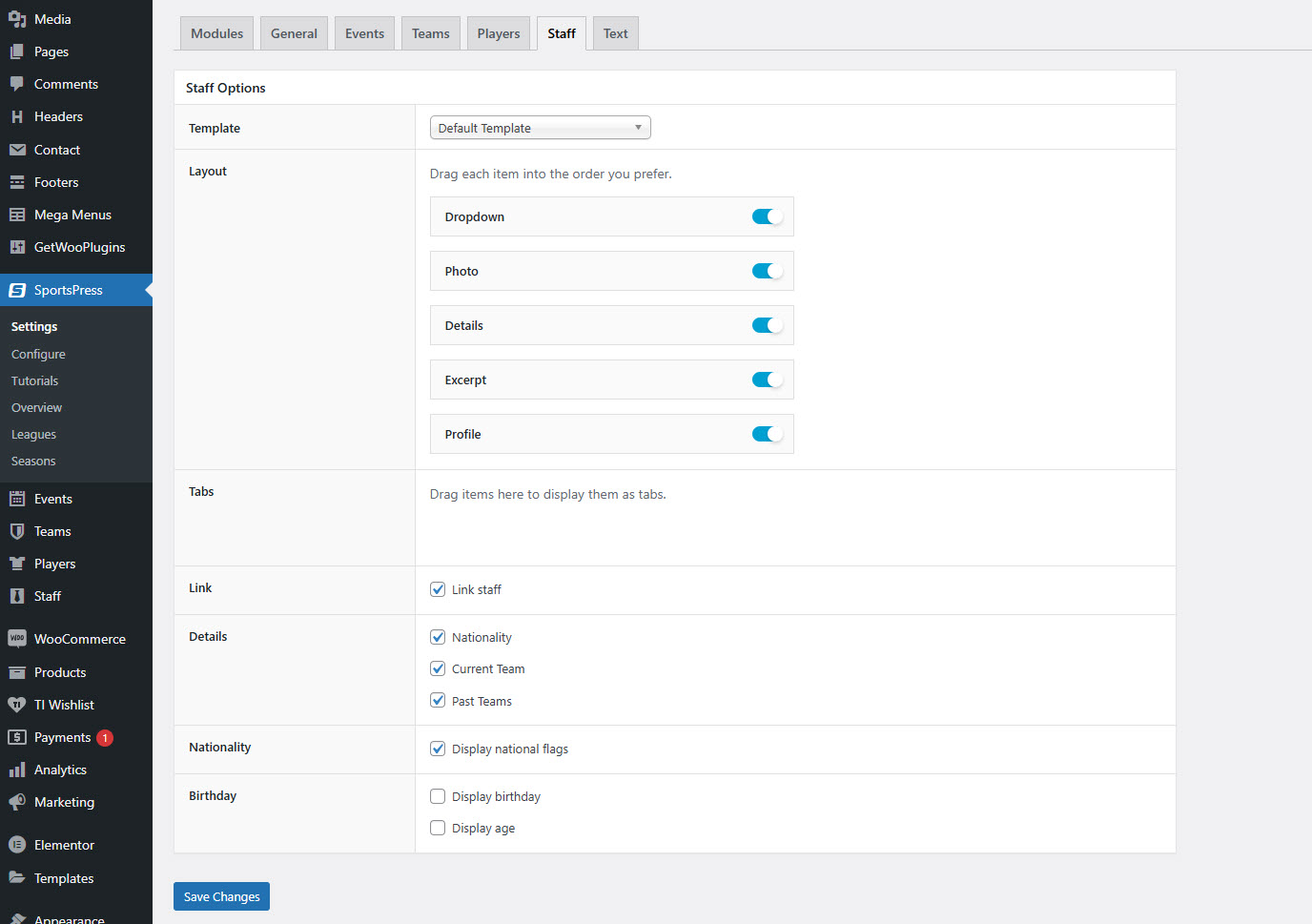Open the Leagues submenu link
The image size is (1312, 924).
click(x=33, y=434)
